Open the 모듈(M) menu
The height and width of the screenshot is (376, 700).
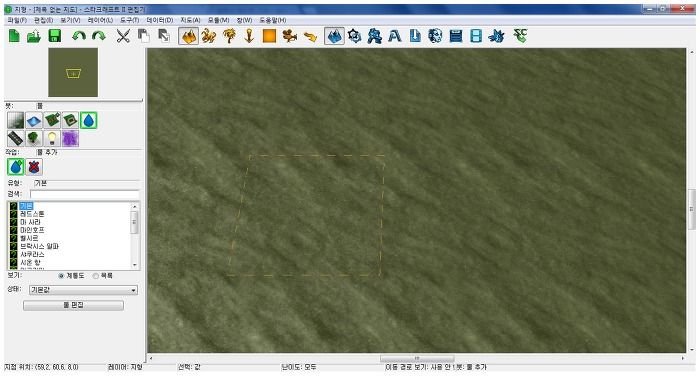[218, 21]
